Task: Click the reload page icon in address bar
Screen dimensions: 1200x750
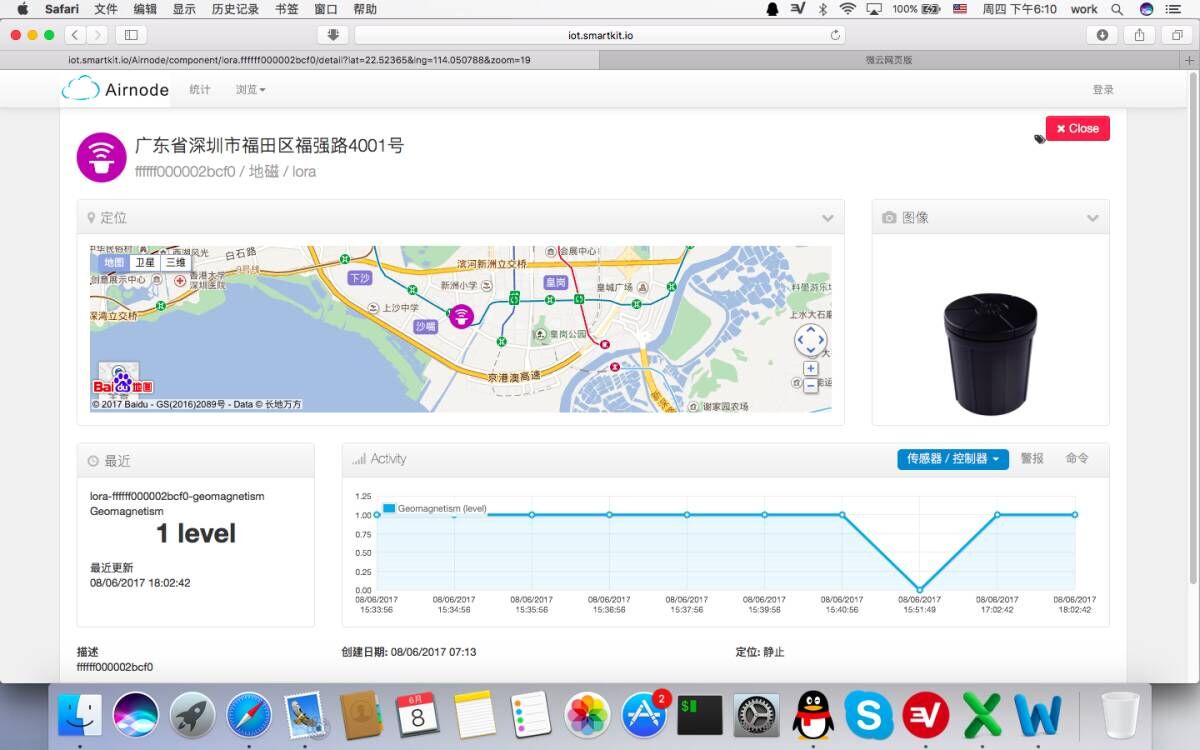Action: tap(835, 35)
